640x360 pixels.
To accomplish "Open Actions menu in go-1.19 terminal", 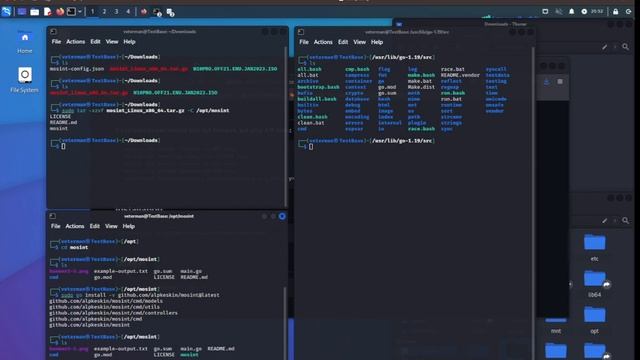I will point(323,42).
